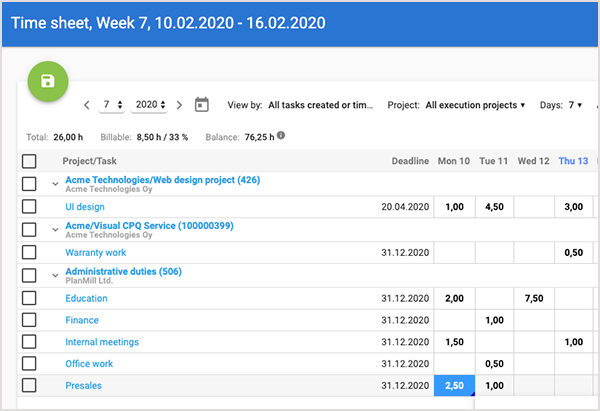600x411 pixels.
Task: Collapse the Acme/Visual CPQ Service group
Action: [x=55, y=230]
